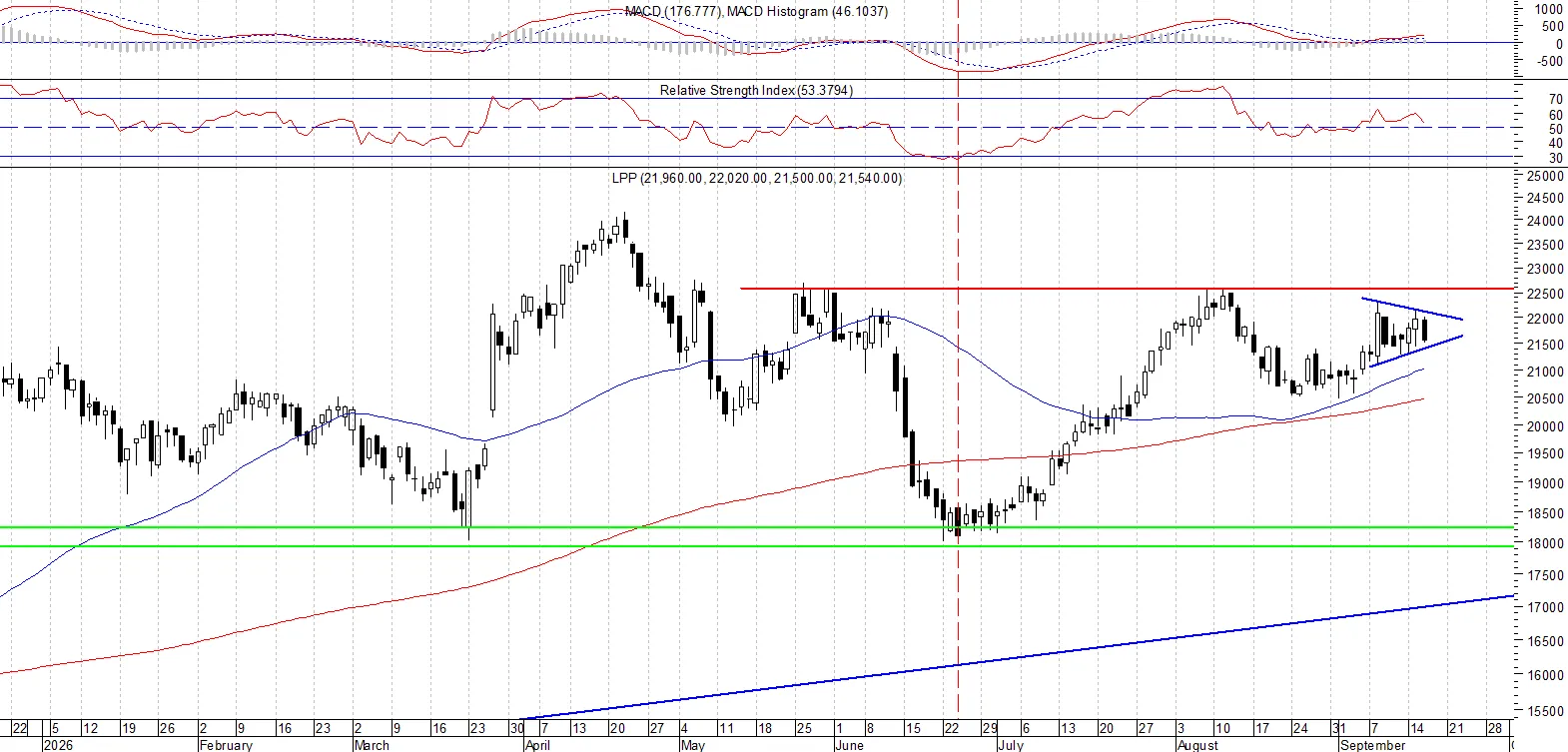Select the triangle's lower ascending blue line
The image size is (1568, 752).
pos(1416,351)
